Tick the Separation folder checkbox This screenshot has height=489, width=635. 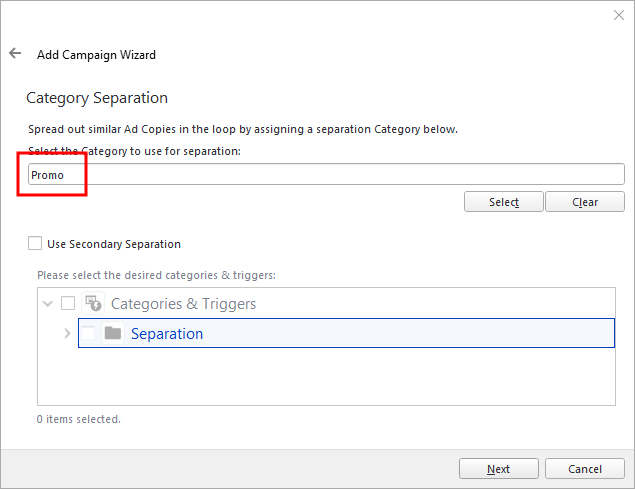(x=88, y=333)
